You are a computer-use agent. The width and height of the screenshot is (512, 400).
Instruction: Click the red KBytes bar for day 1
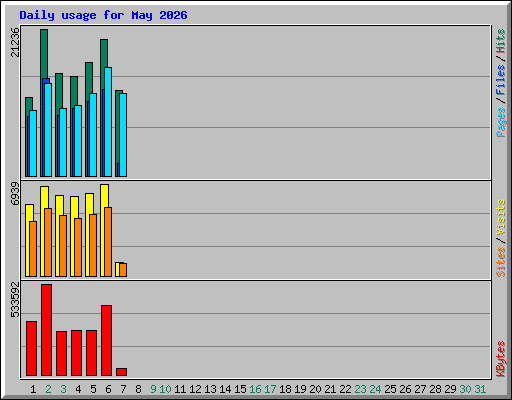click(31, 349)
